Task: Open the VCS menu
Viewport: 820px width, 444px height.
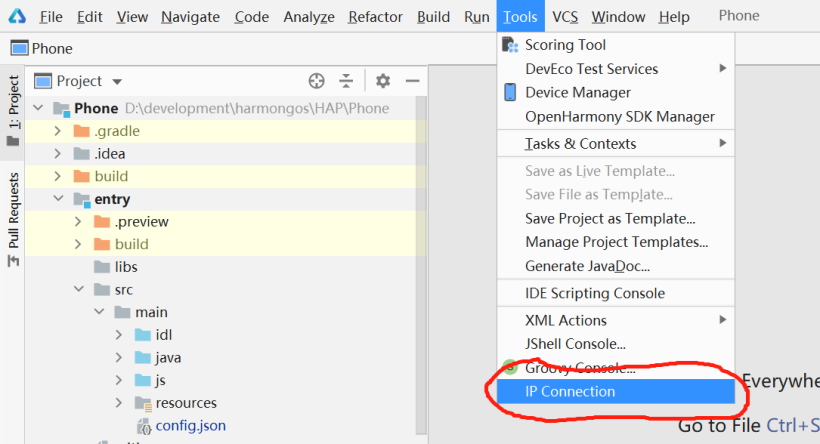Action: coord(565,17)
